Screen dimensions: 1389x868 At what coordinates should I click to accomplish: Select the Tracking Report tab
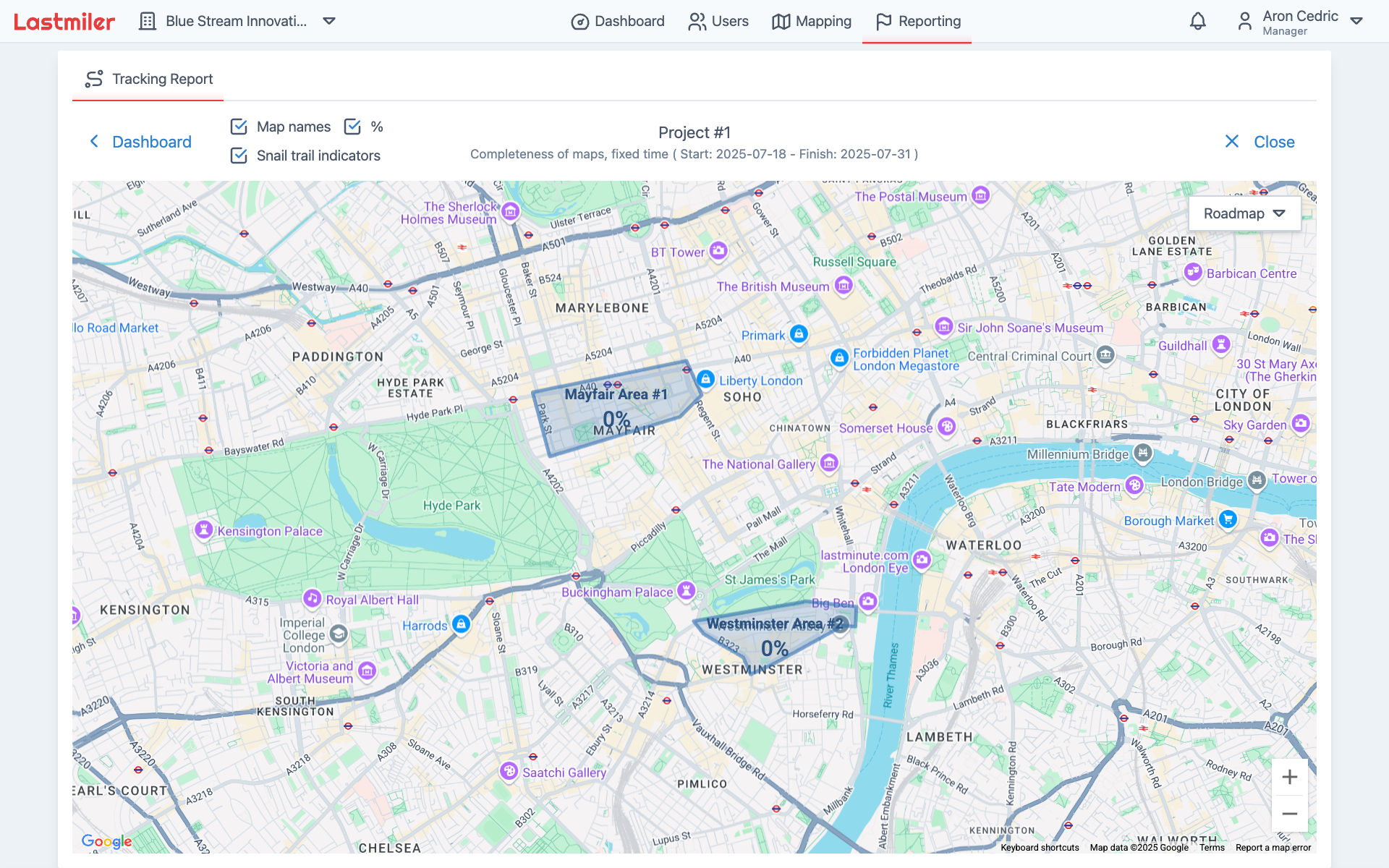(148, 79)
